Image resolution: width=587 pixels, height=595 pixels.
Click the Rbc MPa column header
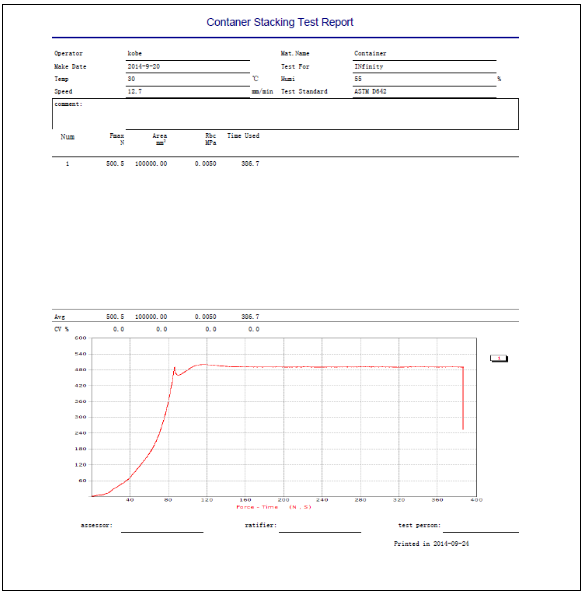(211, 139)
